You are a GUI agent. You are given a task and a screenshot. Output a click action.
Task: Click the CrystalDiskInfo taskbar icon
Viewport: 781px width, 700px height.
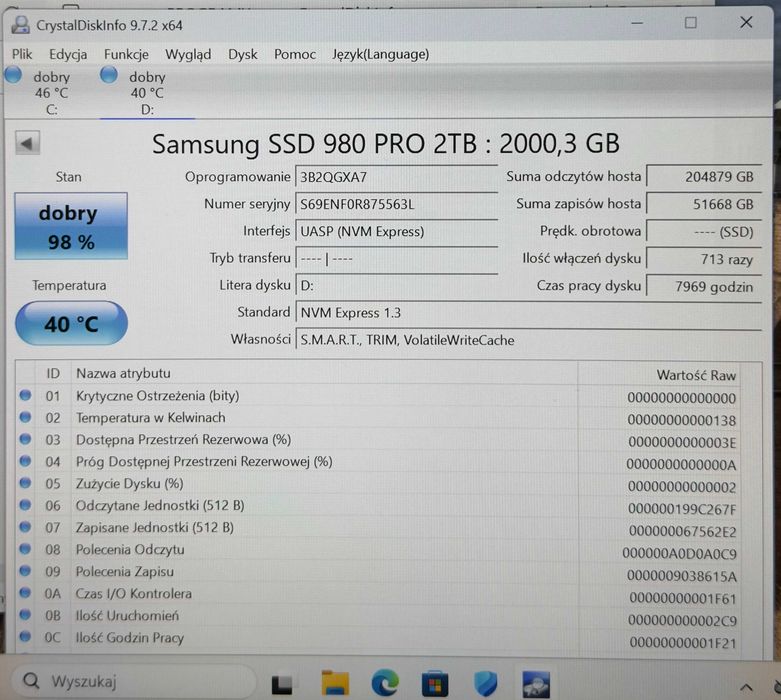(x=536, y=684)
